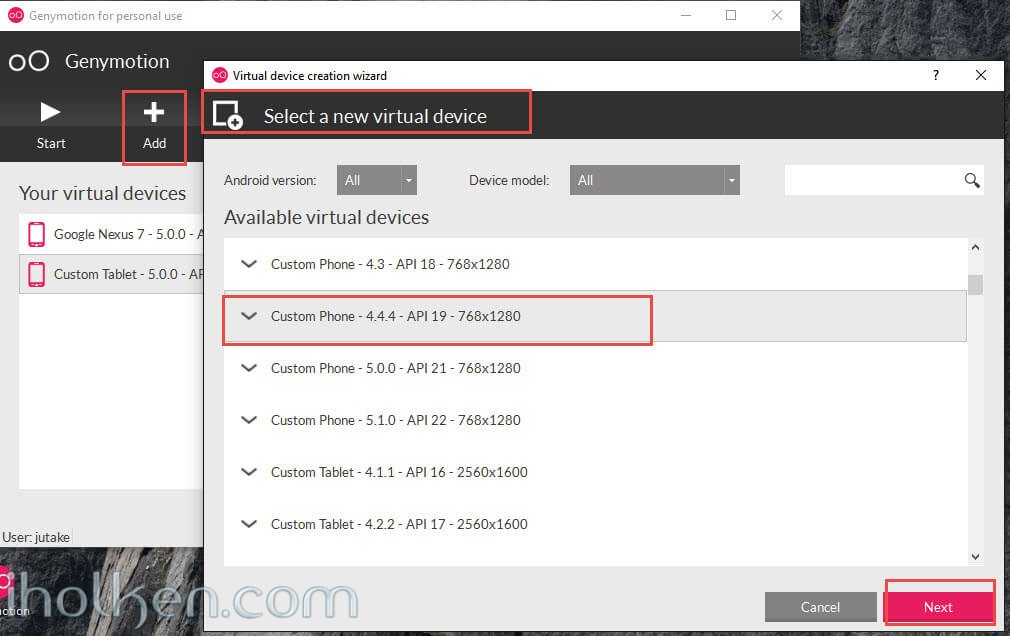Click the Custom Tablet 5.0.0 device icon
Viewport: 1010px width, 636px height.
[37, 275]
